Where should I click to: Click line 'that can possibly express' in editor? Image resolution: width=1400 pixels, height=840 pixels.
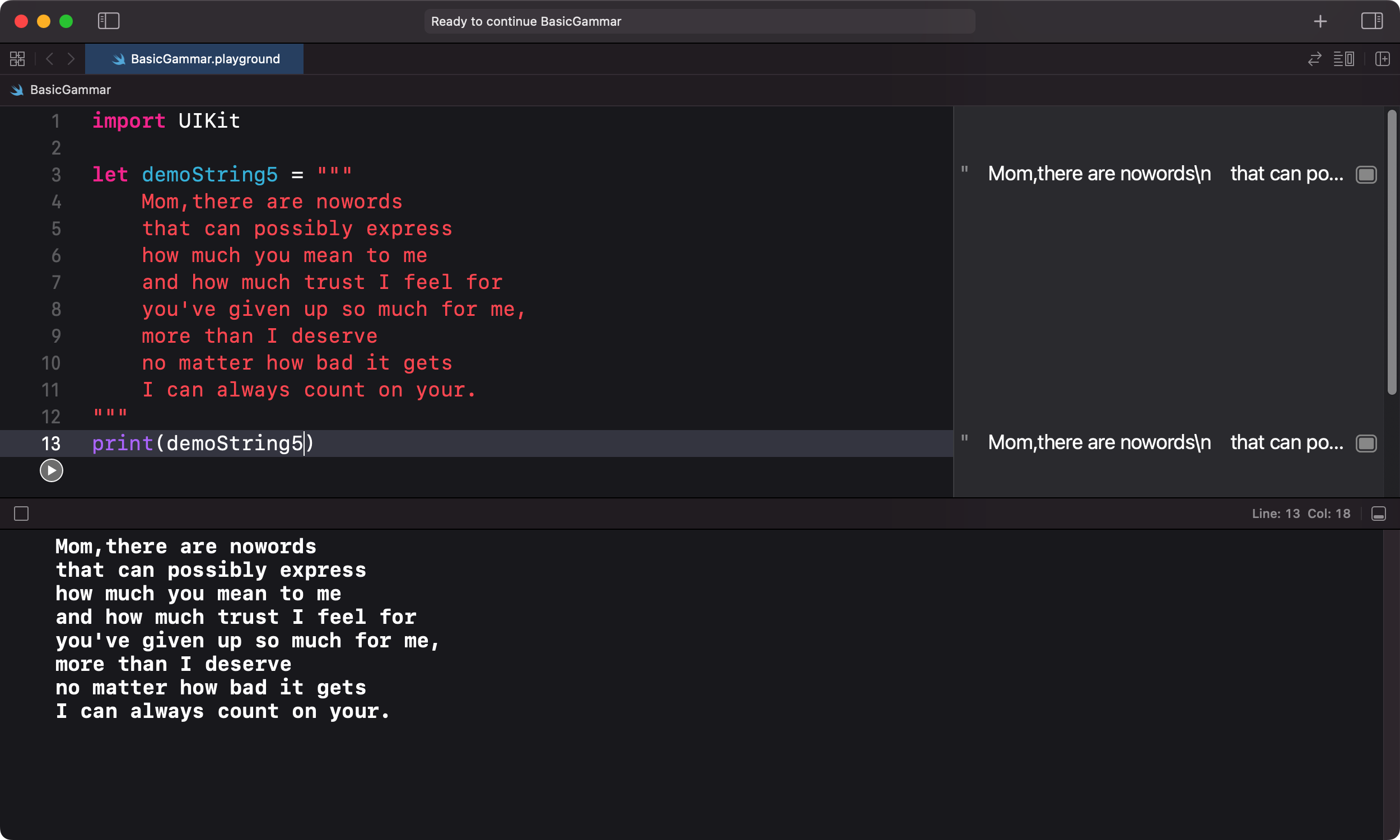point(297,228)
